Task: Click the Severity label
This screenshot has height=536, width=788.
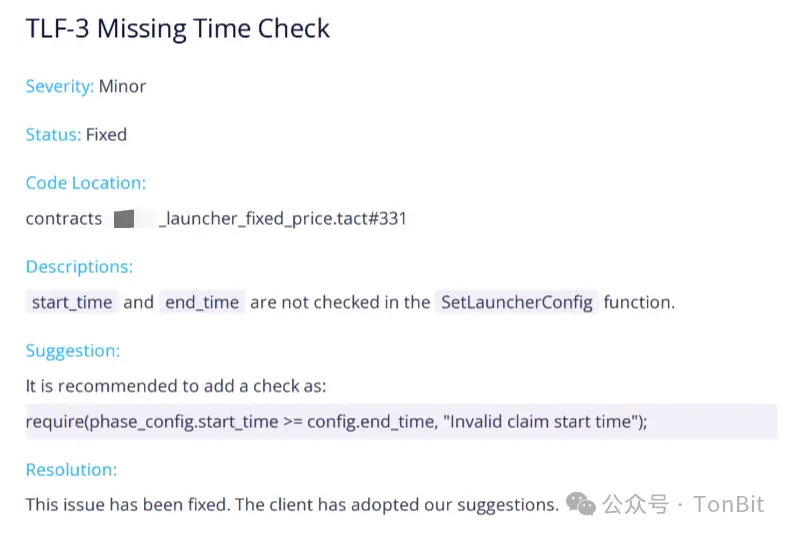Action: click(59, 86)
